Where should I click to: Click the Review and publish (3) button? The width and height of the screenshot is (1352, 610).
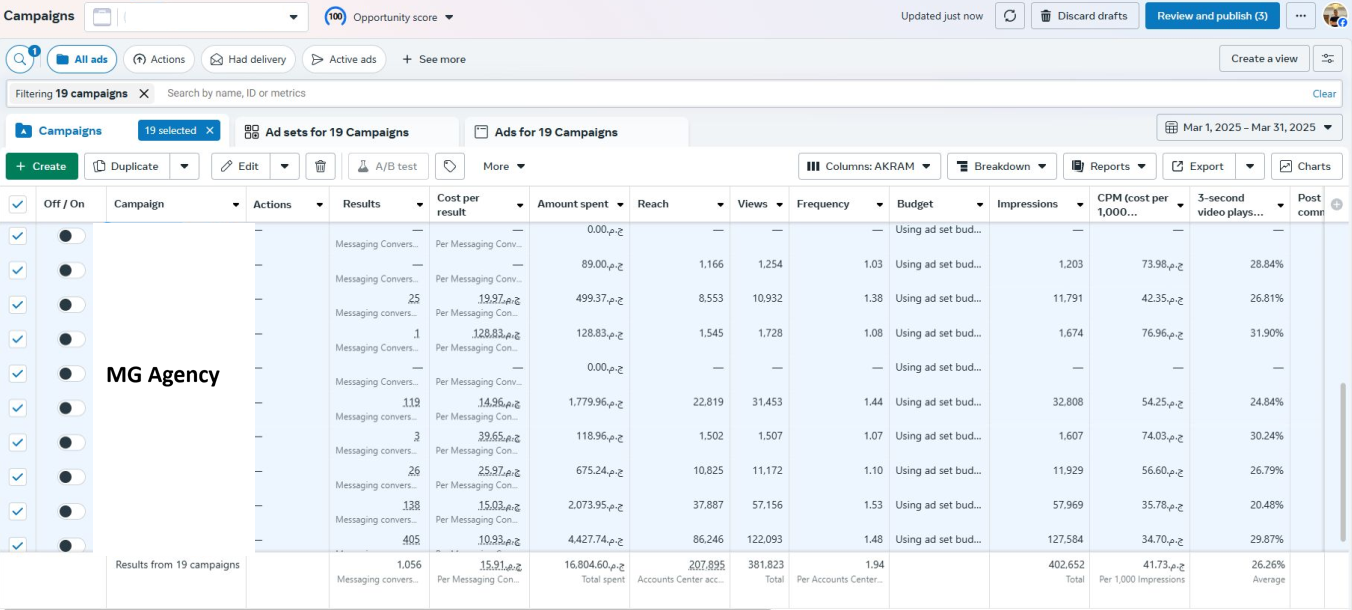coord(1211,16)
